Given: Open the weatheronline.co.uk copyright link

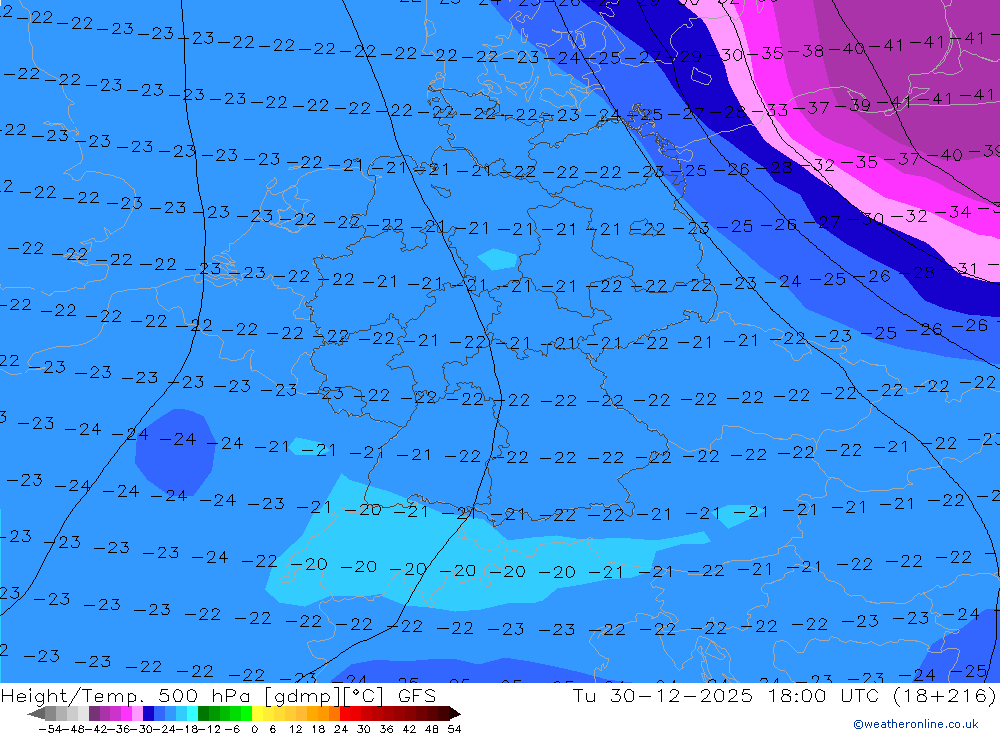Looking at the screenshot, I should coord(916,723).
